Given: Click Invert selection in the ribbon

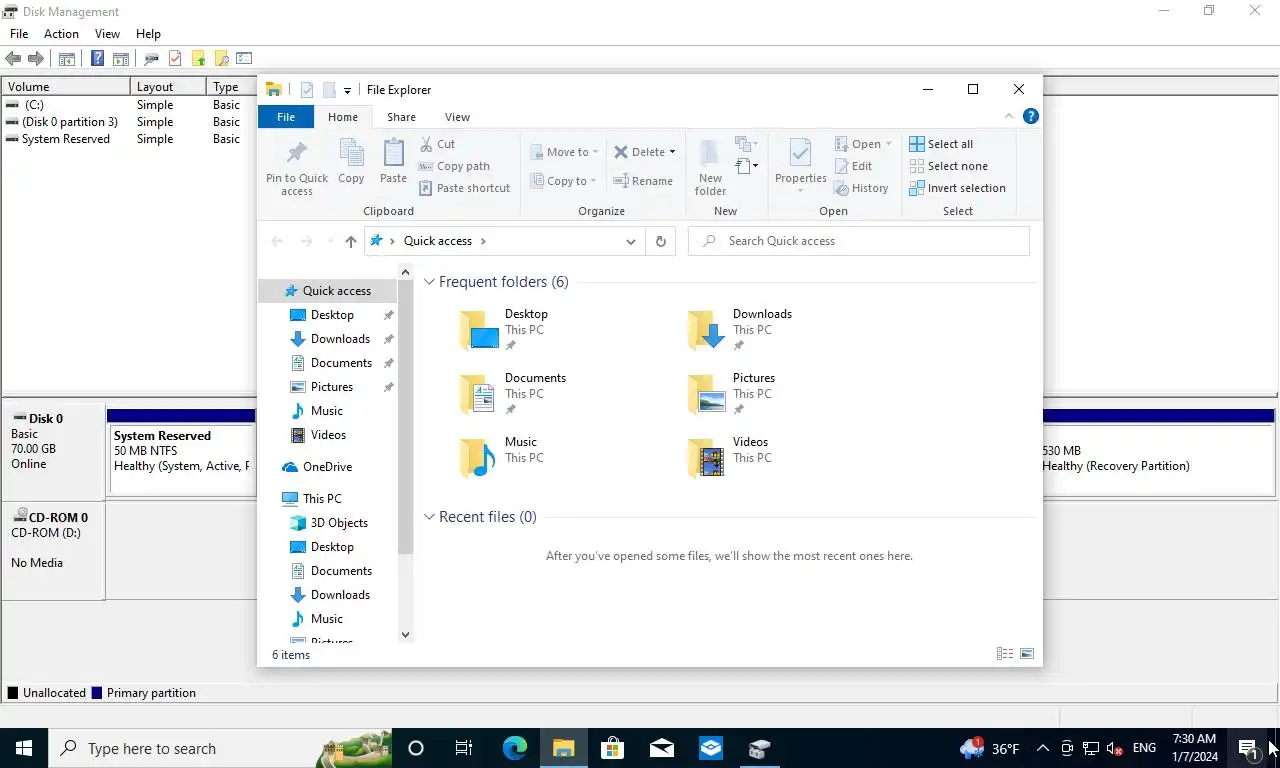Looking at the screenshot, I should click(957, 188).
